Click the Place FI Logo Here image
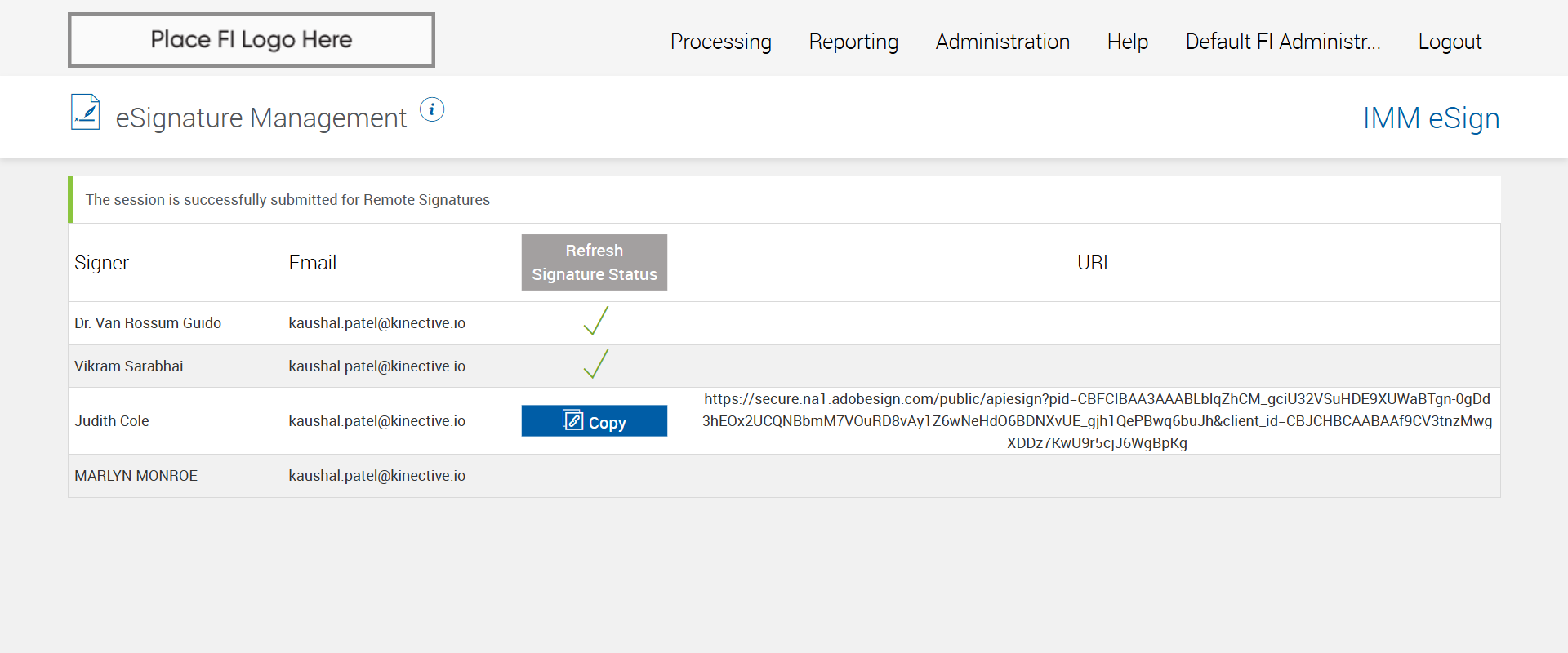Image resolution: width=1568 pixels, height=653 pixels. tap(252, 40)
